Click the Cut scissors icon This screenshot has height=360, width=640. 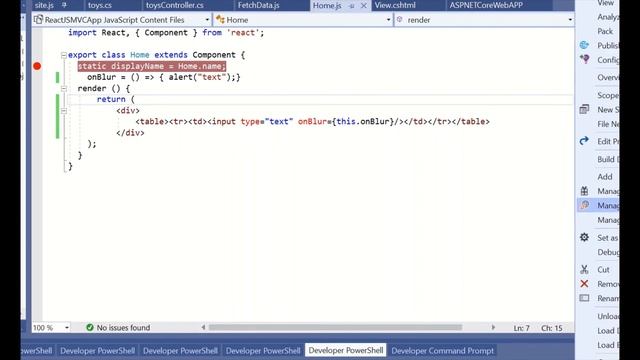pyautogui.click(x=584, y=269)
